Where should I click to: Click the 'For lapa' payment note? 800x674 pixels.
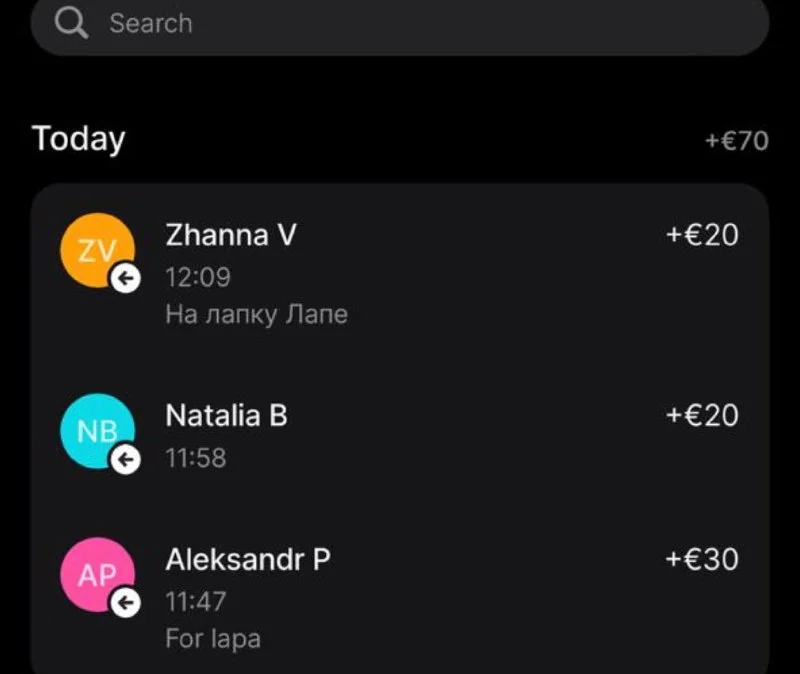point(213,638)
